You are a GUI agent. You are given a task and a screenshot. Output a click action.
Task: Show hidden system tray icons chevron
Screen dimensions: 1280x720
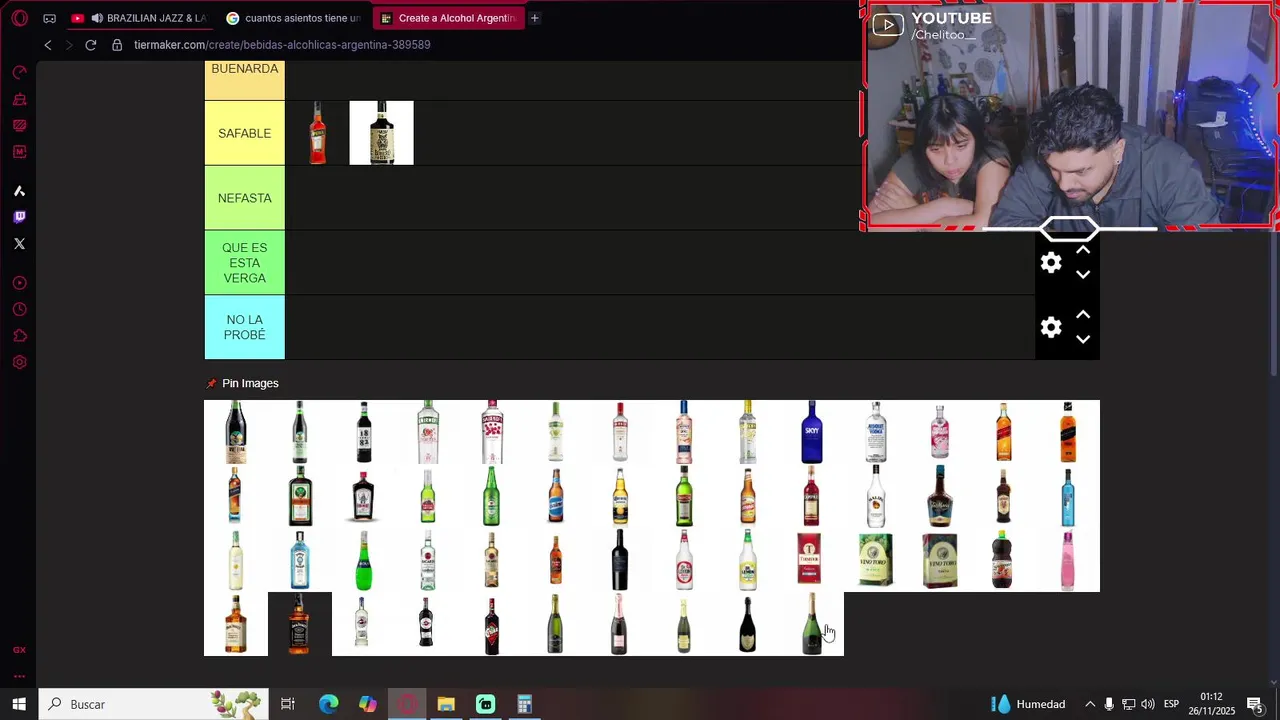click(1090, 704)
